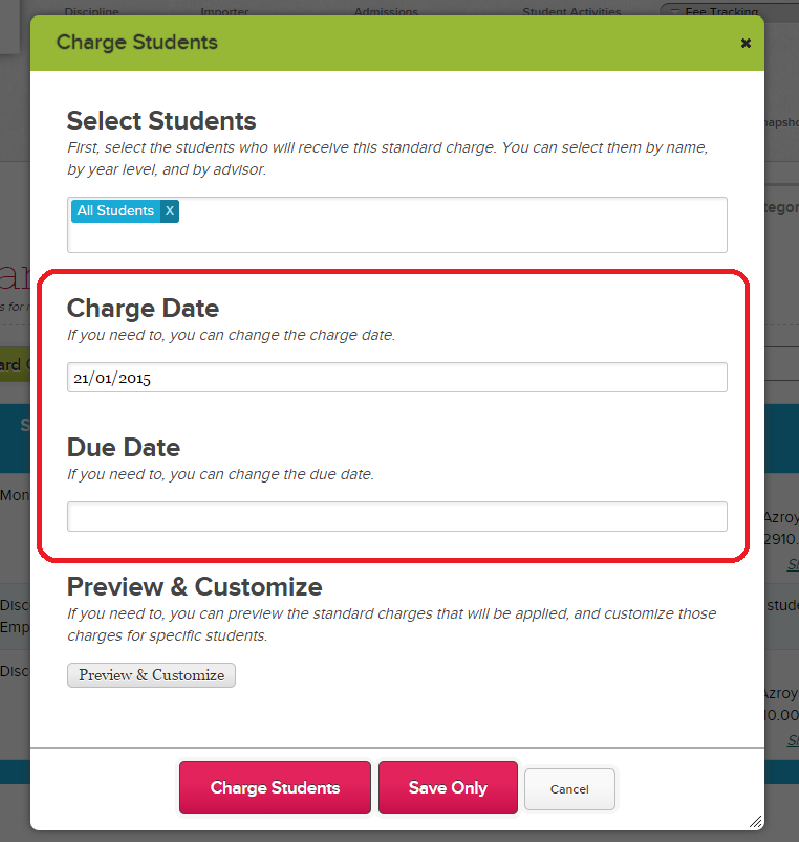Viewport: 799px width, 842px height.
Task: Click the Charge Students dialog title text
Action: (x=137, y=42)
